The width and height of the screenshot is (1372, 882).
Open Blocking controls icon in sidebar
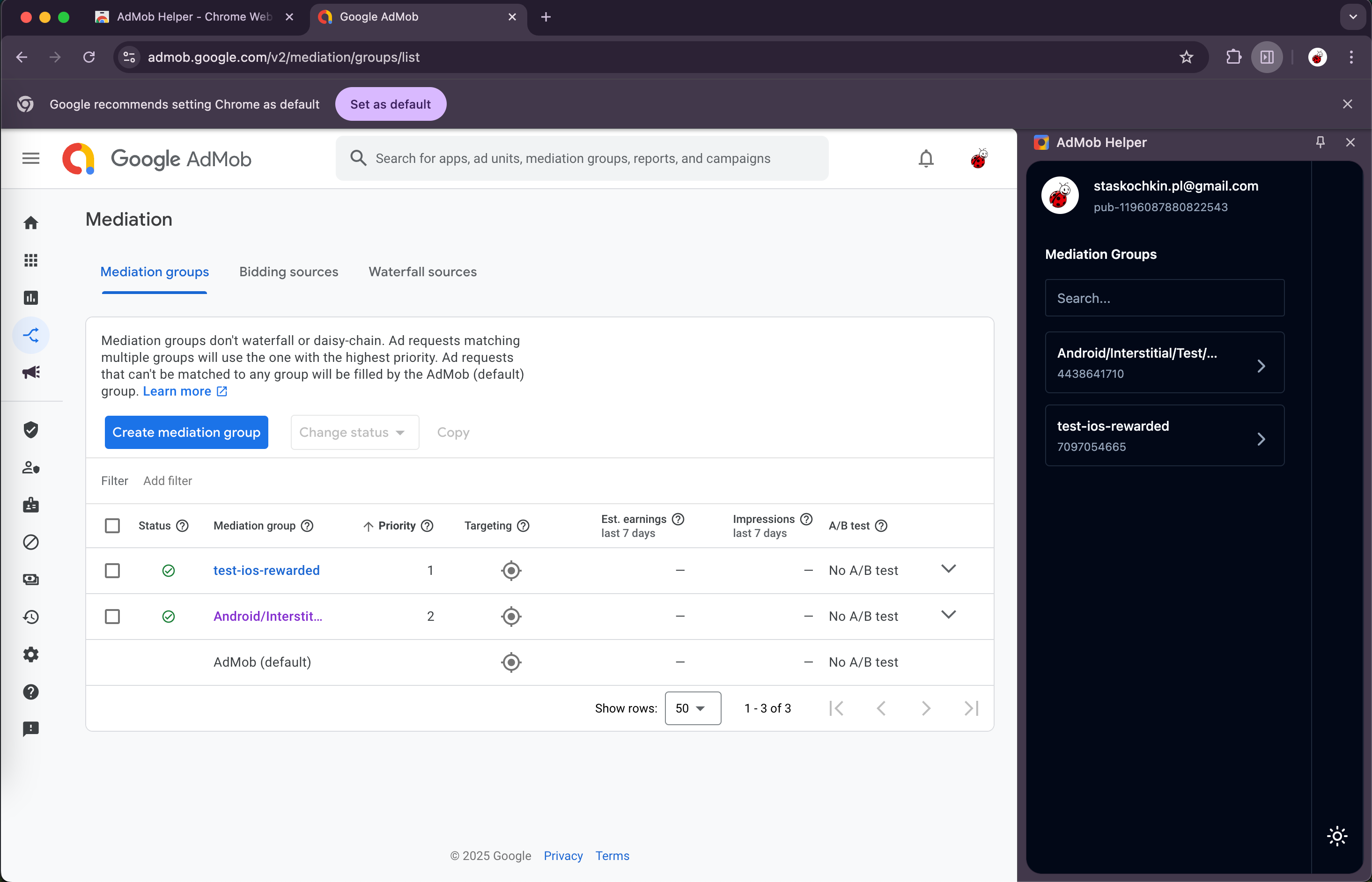point(31,542)
